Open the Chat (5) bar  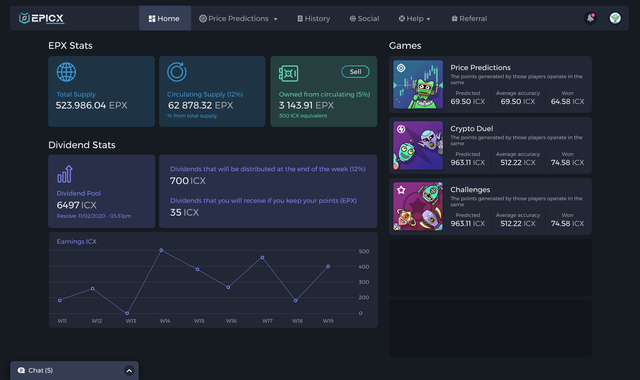(x=74, y=371)
